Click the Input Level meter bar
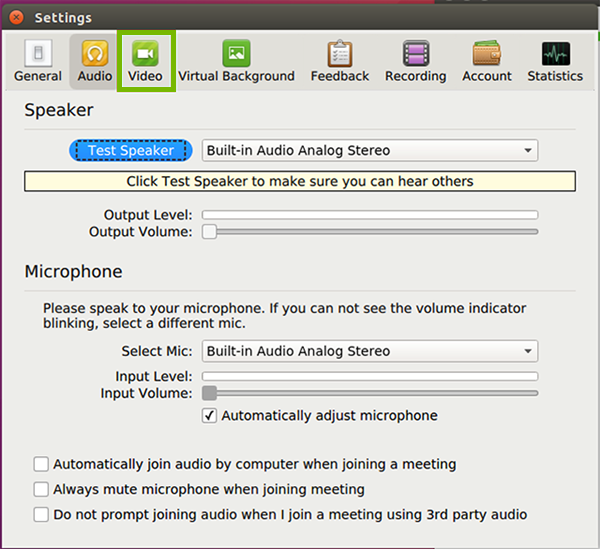This screenshot has height=549, width=600. tap(370, 376)
